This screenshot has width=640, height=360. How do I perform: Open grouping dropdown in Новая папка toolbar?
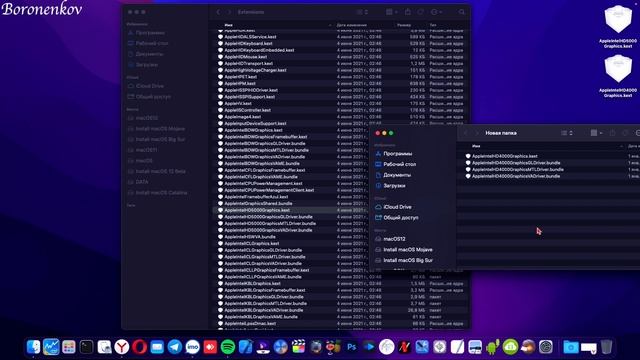point(596,133)
